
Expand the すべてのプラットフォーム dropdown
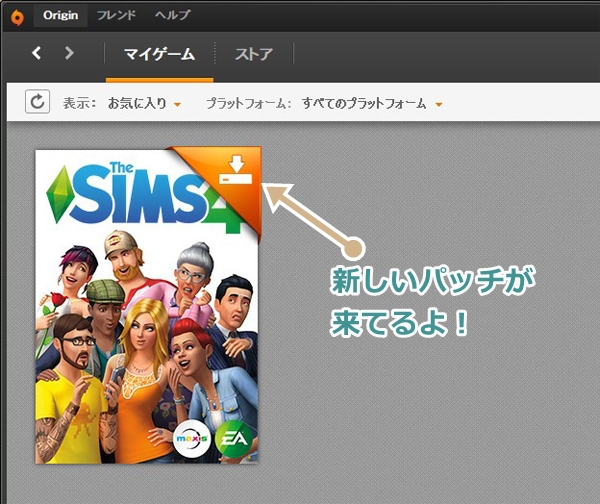(371, 103)
